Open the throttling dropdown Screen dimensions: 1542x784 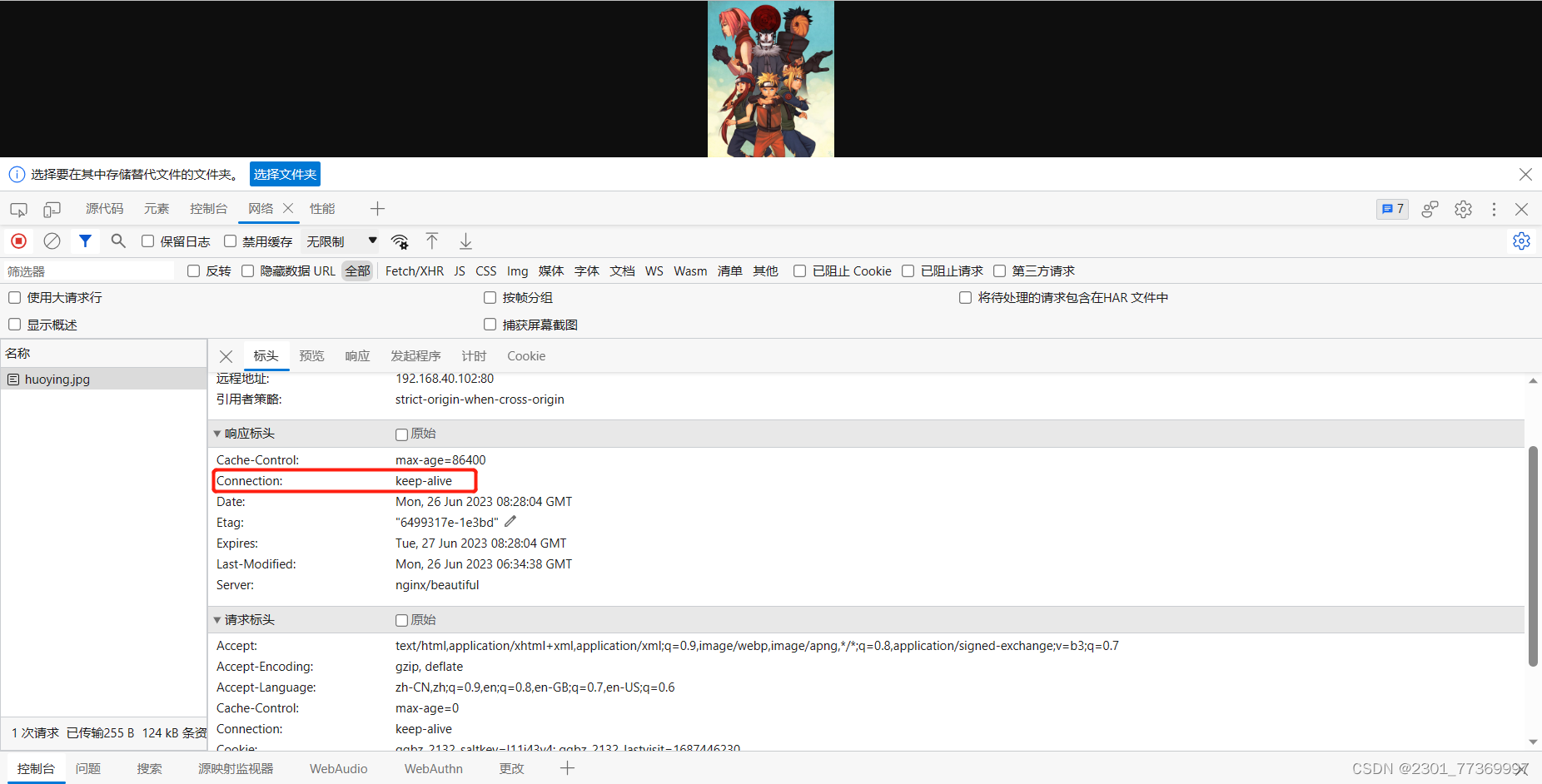tap(341, 241)
